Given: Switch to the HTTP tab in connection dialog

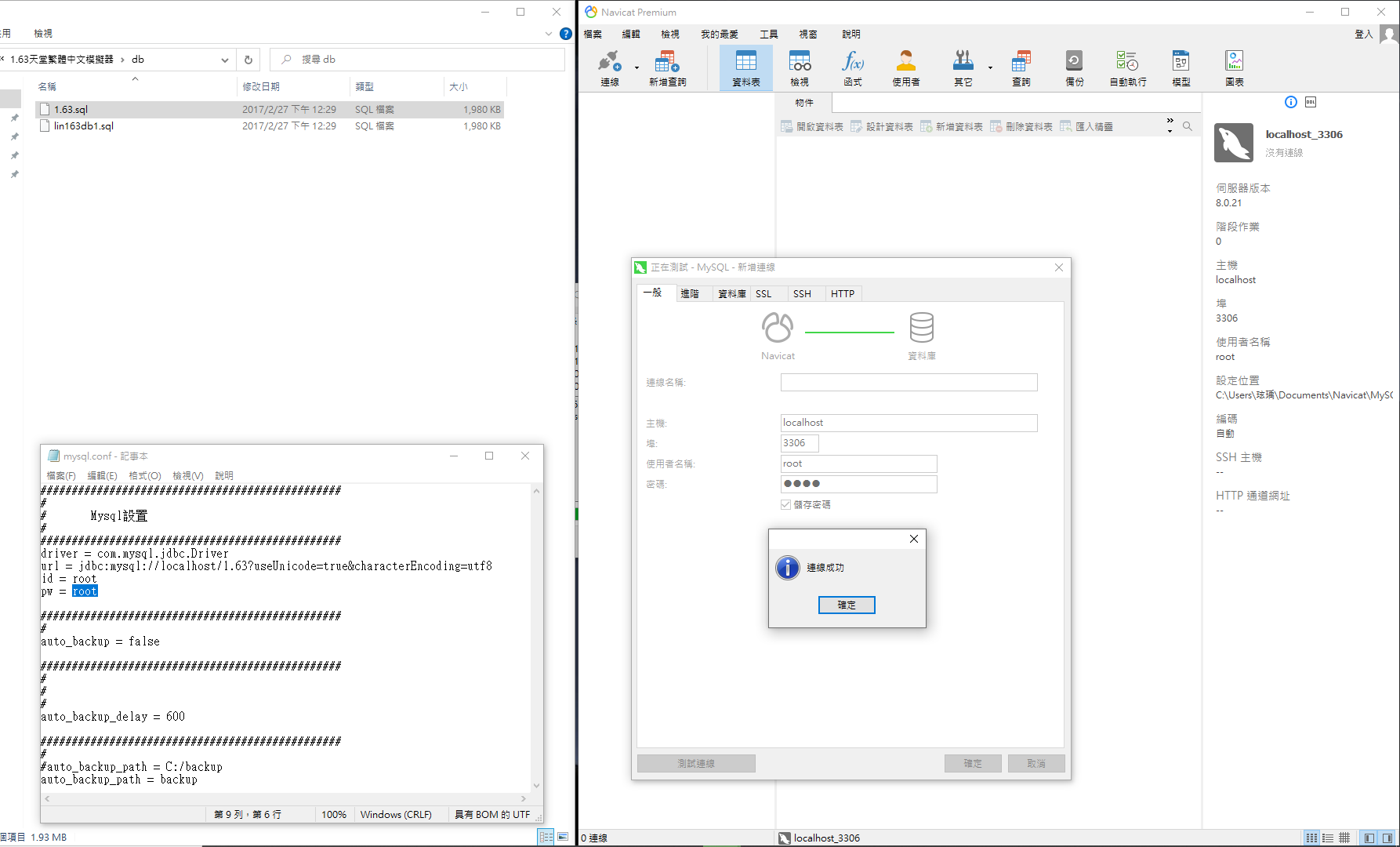Looking at the screenshot, I should [x=843, y=293].
